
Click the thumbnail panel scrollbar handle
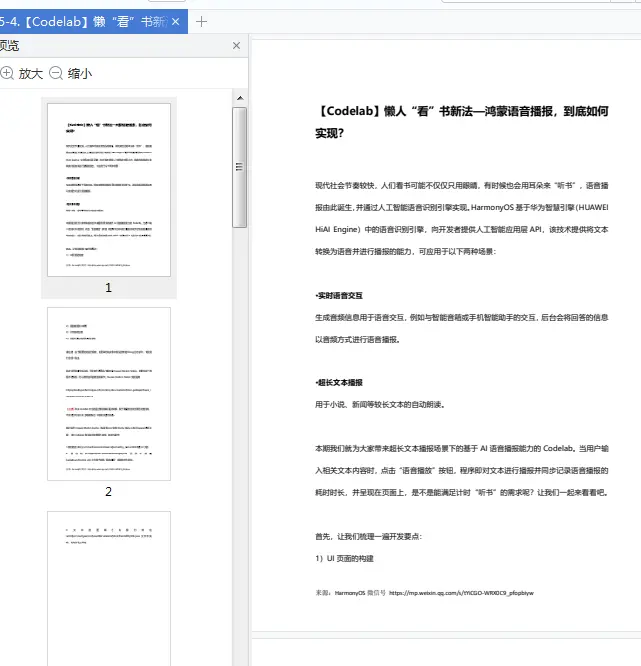pyautogui.click(x=240, y=167)
